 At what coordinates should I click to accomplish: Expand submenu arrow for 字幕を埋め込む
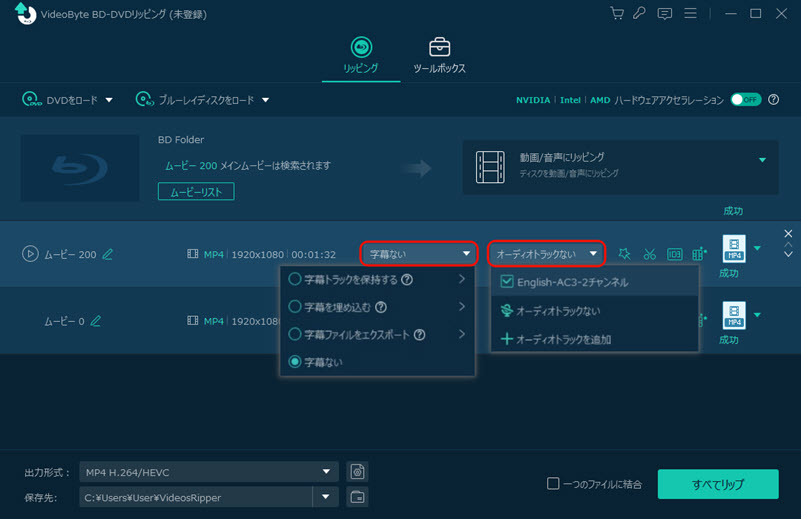click(462, 306)
